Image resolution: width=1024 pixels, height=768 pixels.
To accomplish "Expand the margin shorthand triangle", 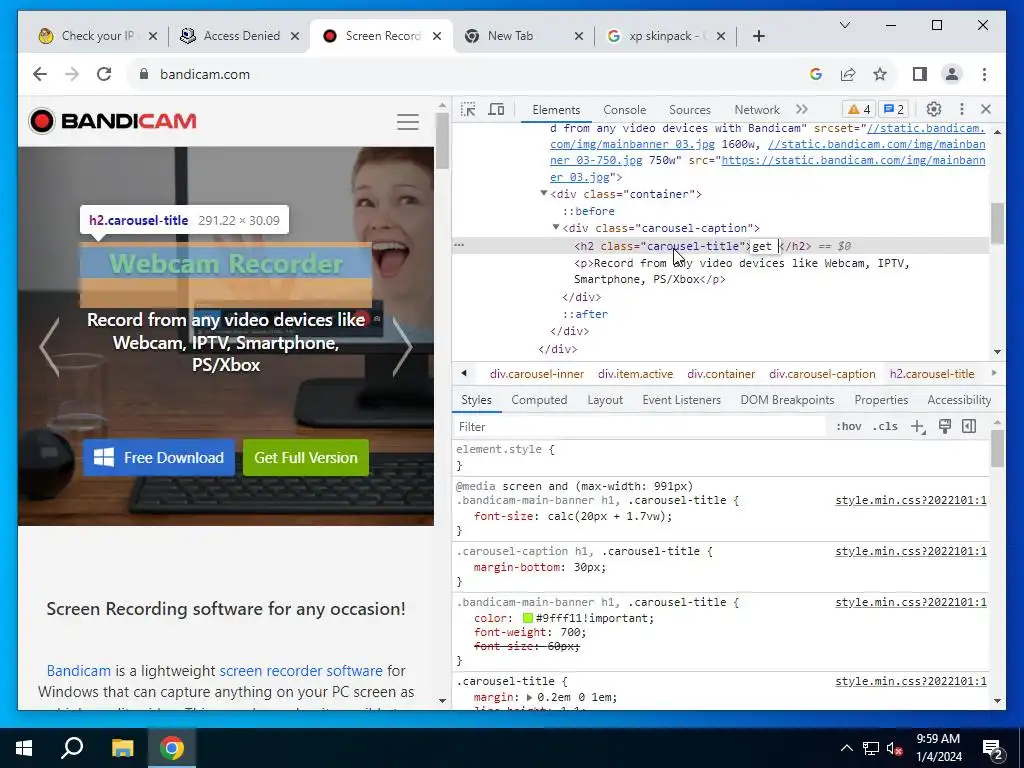I will click(x=529, y=697).
